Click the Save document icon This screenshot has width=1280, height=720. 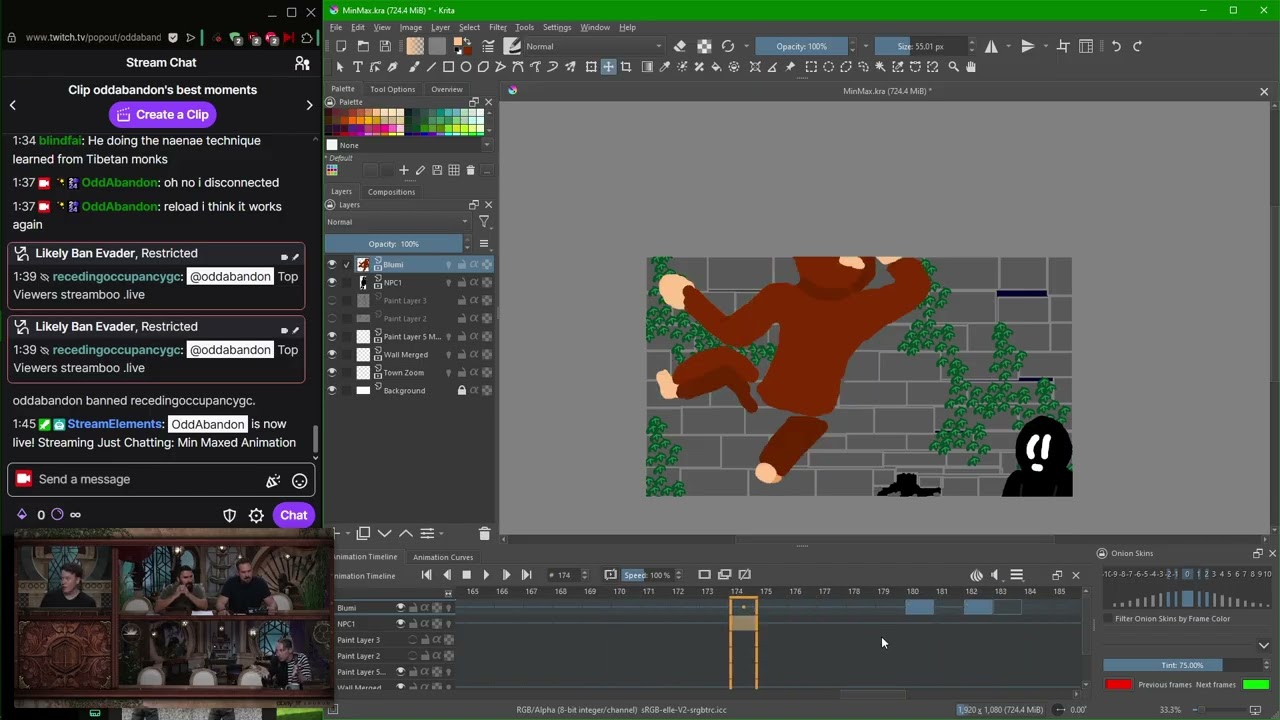[385, 46]
